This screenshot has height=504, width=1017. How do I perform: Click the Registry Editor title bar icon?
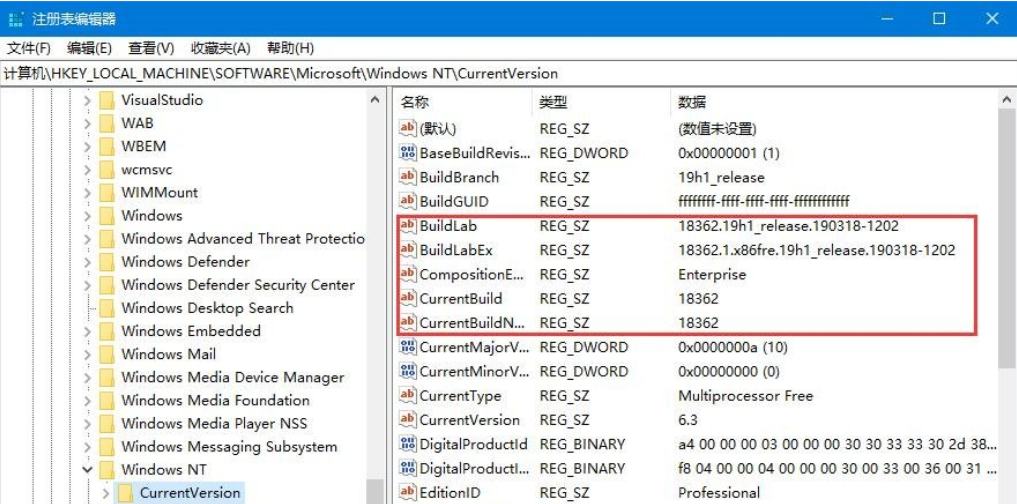(x=16, y=19)
